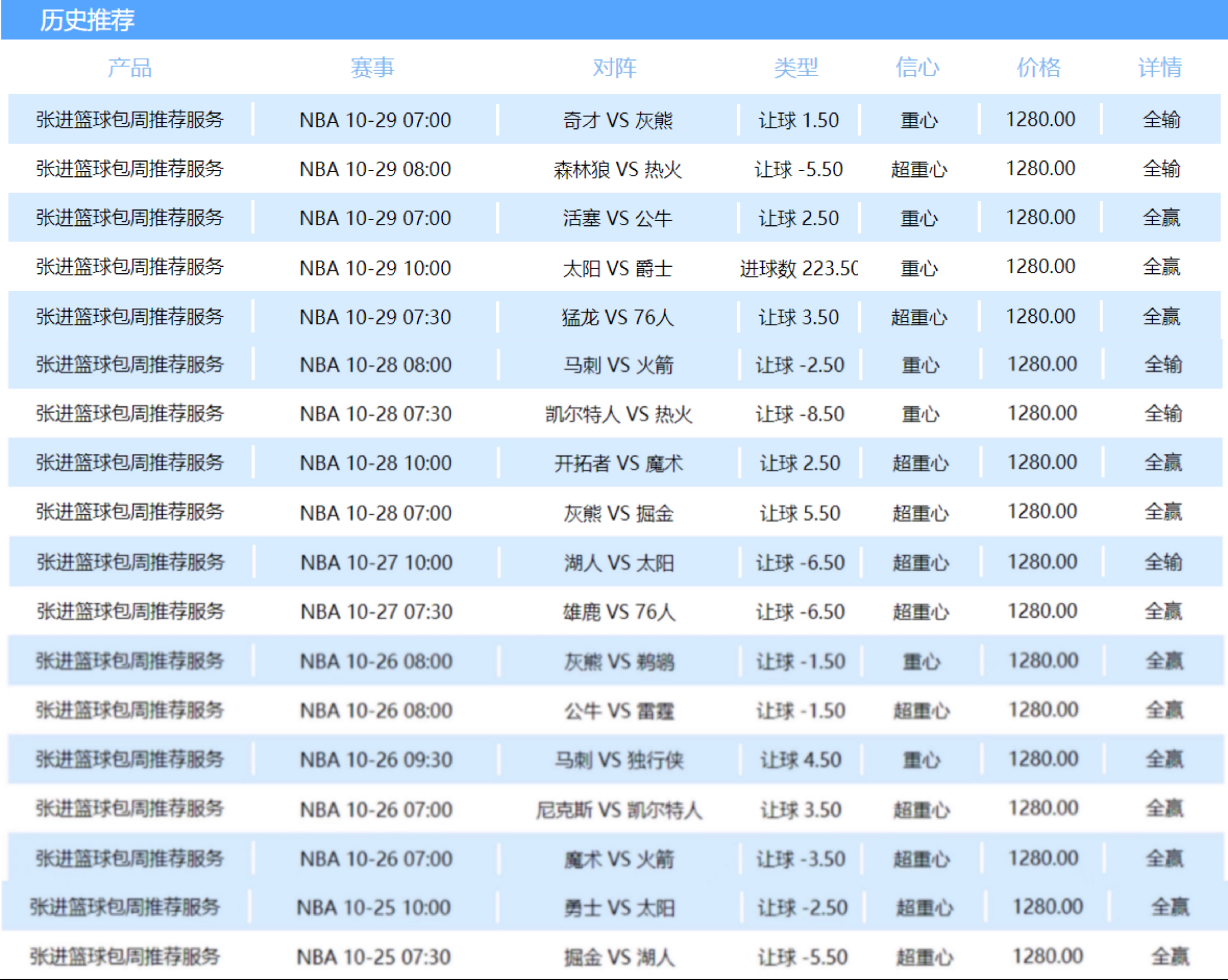Viewport: 1228px width, 980px height.
Task: Select the 湖人 VS 太阳 matchup cell
Action: point(619,562)
